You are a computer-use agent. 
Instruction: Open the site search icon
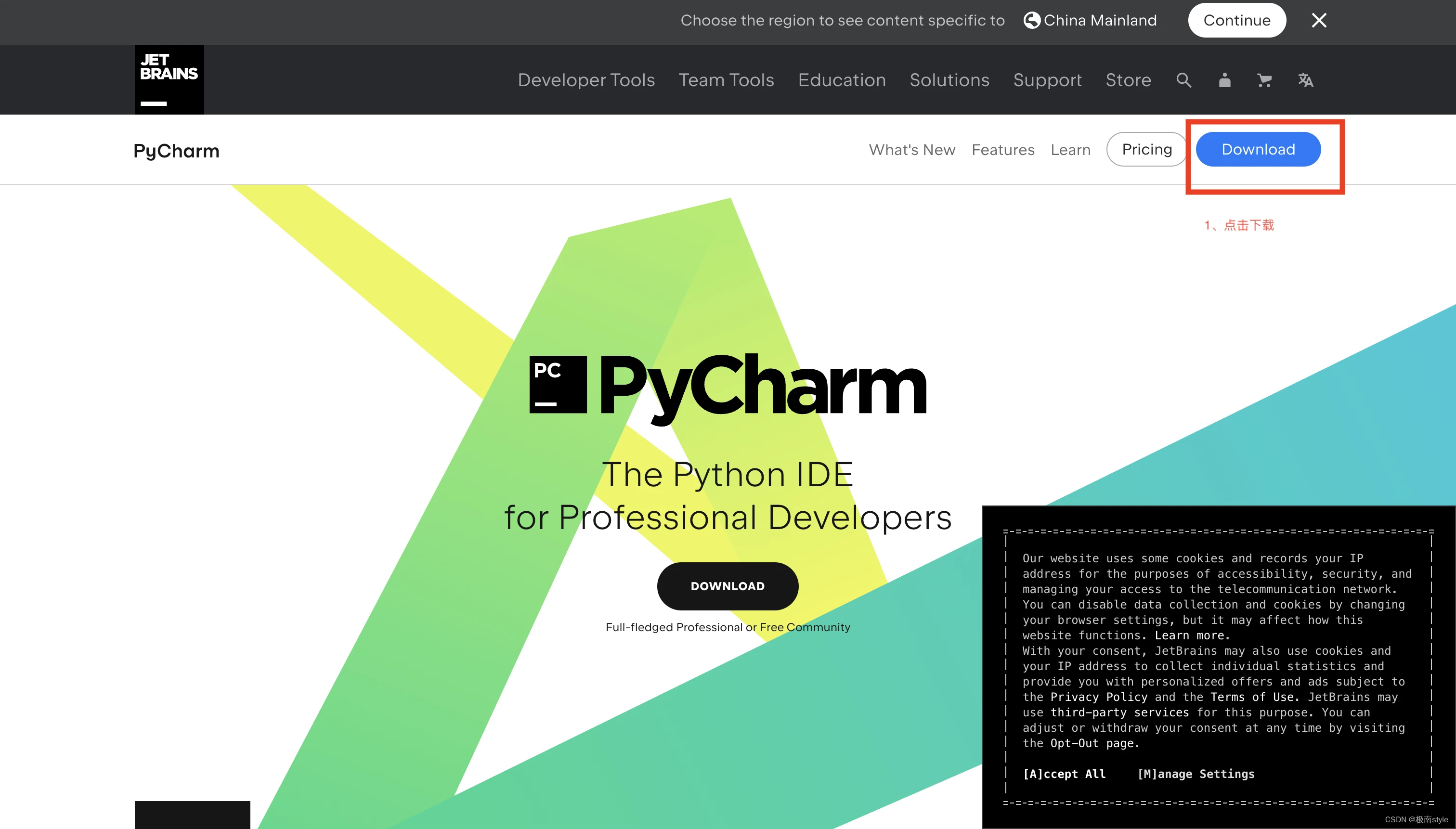pos(1184,80)
